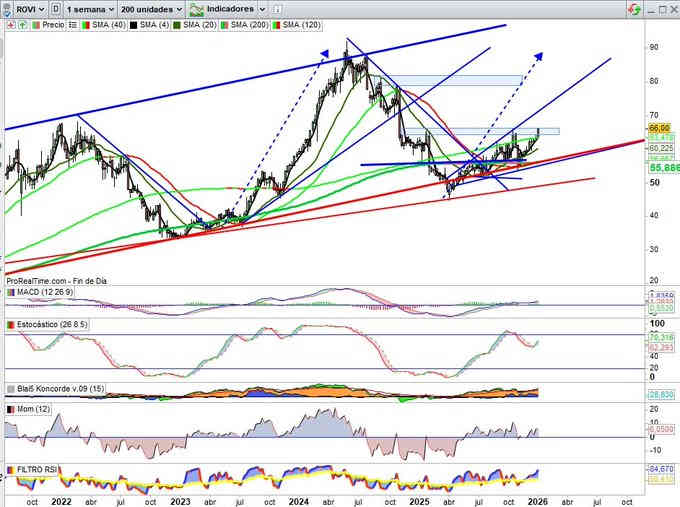
Task: Click the Blai5 Koncorde v.09 panel icon
Action: [x=11, y=389]
